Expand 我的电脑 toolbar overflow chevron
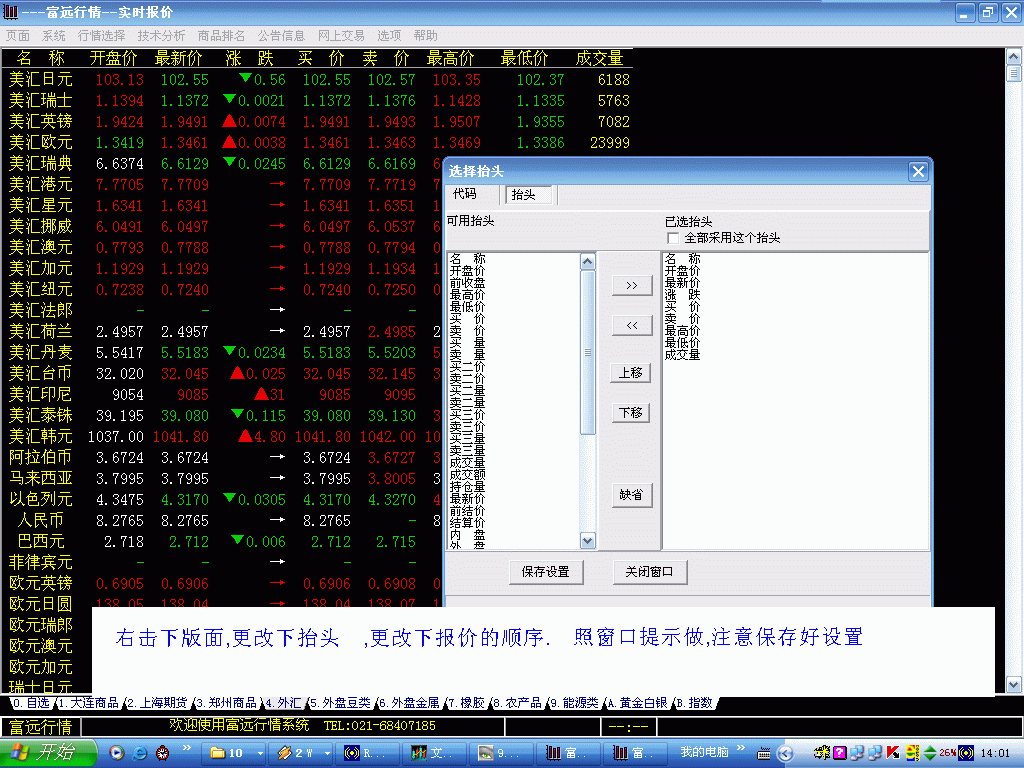The height and width of the screenshot is (768, 1024). click(740, 748)
